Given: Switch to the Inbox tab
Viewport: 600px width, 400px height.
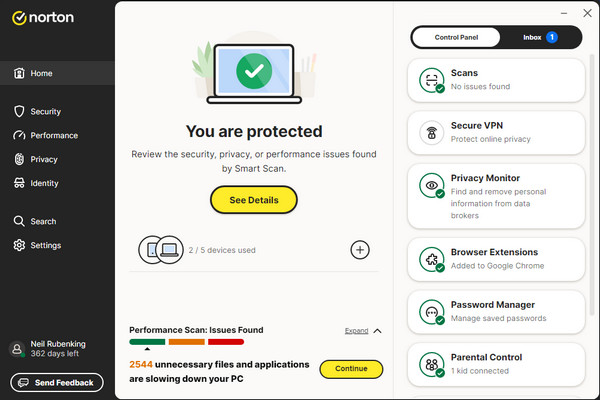Looking at the screenshot, I should click(x=539, y=37).
